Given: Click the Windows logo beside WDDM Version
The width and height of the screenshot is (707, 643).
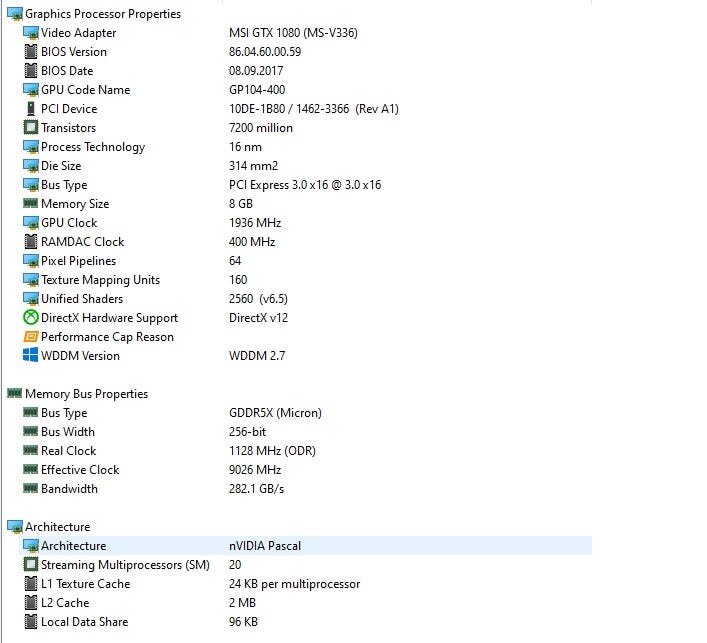Looking at the screenshot, I should pyautogui.click(x=31, y=355).
